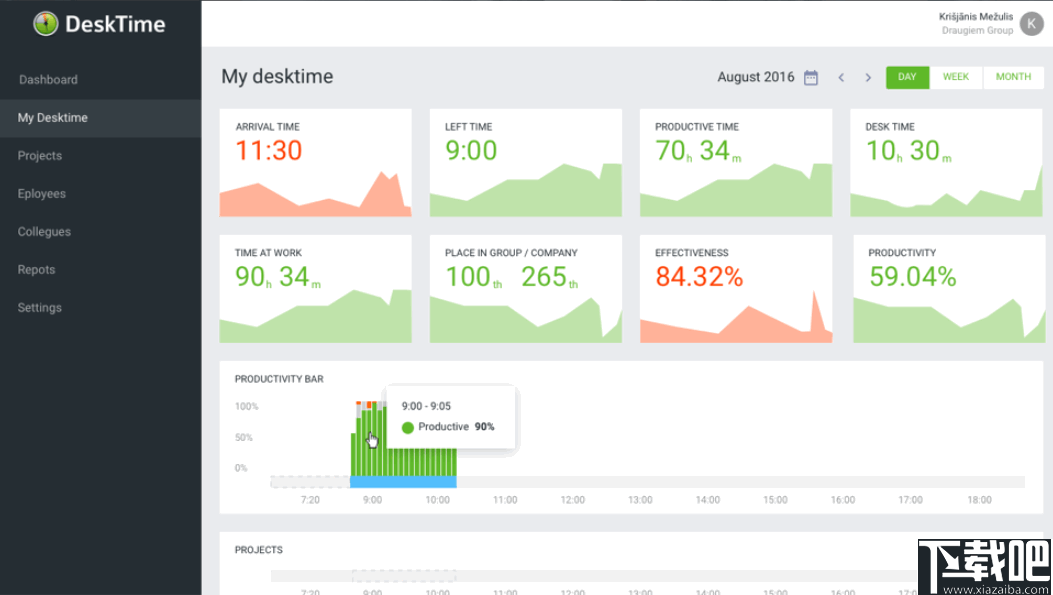The height and width of the screenshot is (595, 1053).
Task: Open the August 2016 date selector
Action: tap(756, 77)
